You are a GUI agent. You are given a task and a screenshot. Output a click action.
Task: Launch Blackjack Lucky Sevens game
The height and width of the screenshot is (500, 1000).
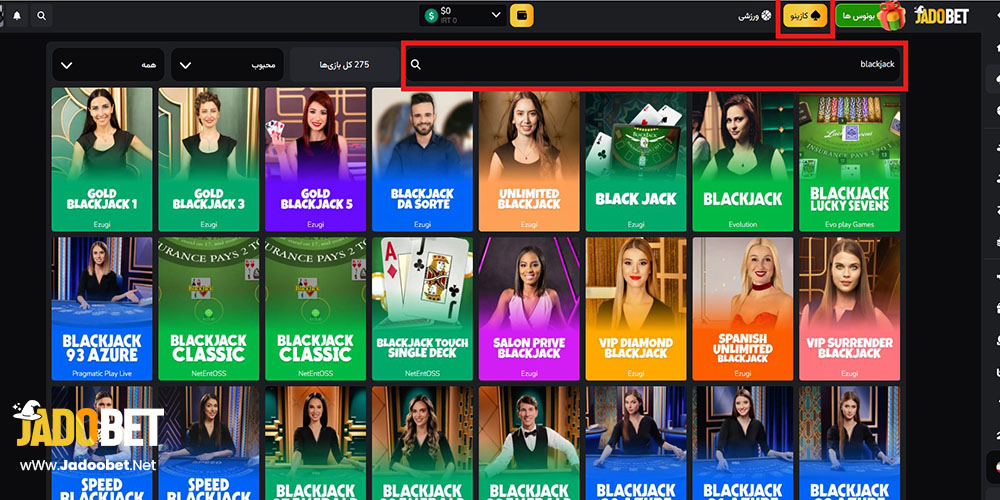click(x=849, y=159)
